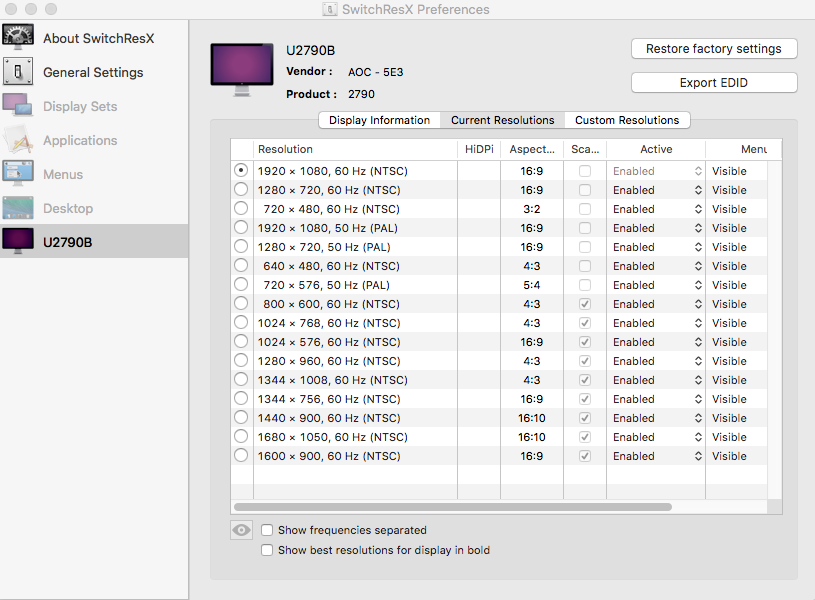The image size is (815, 600).
Task: Select the 720 × 480, 60 Hz radio button
Action: [x=241, y=208]
